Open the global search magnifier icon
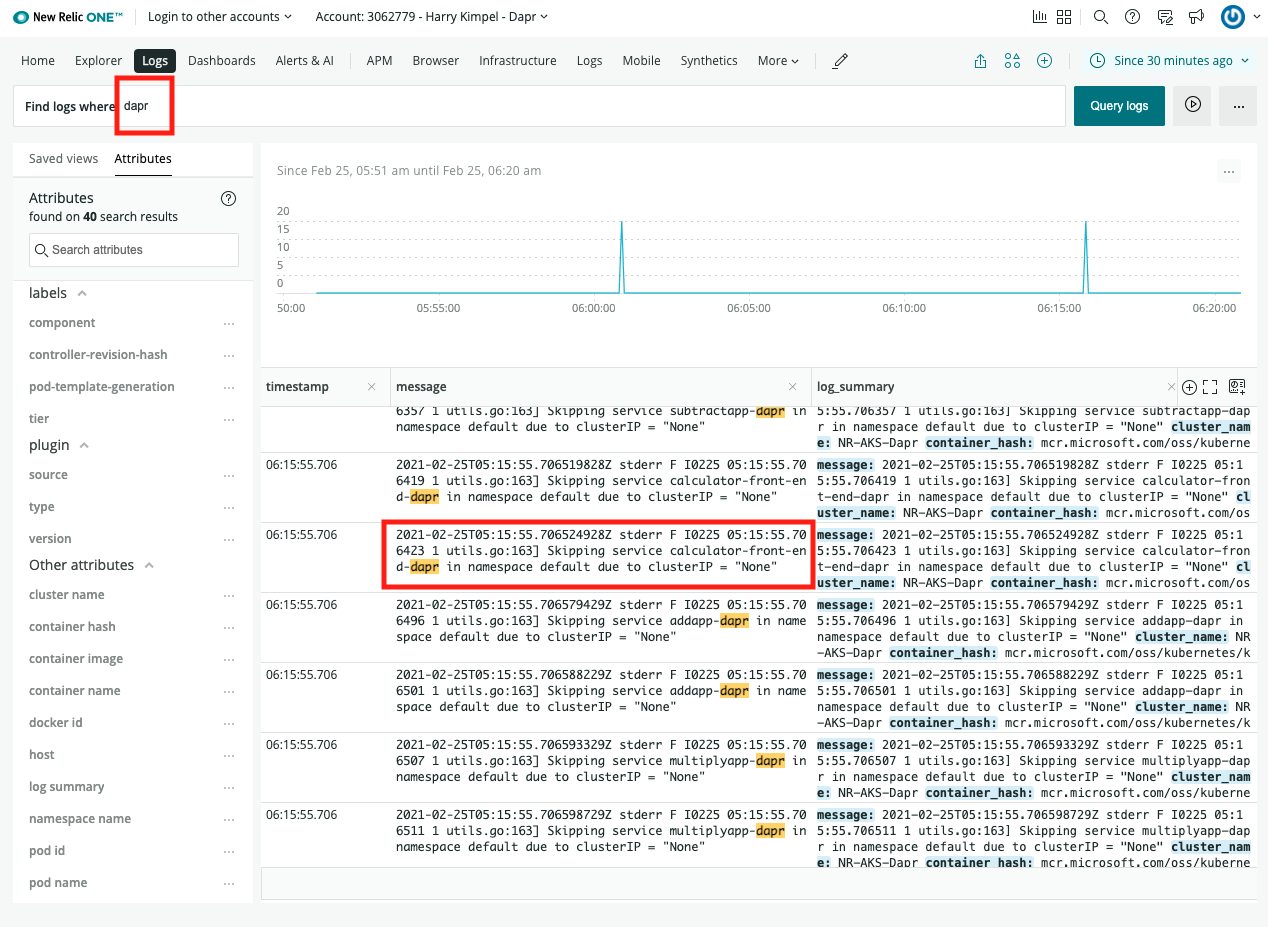Image resolution: width=1268 pixels, height=927 pixels. pos(1100,17)
